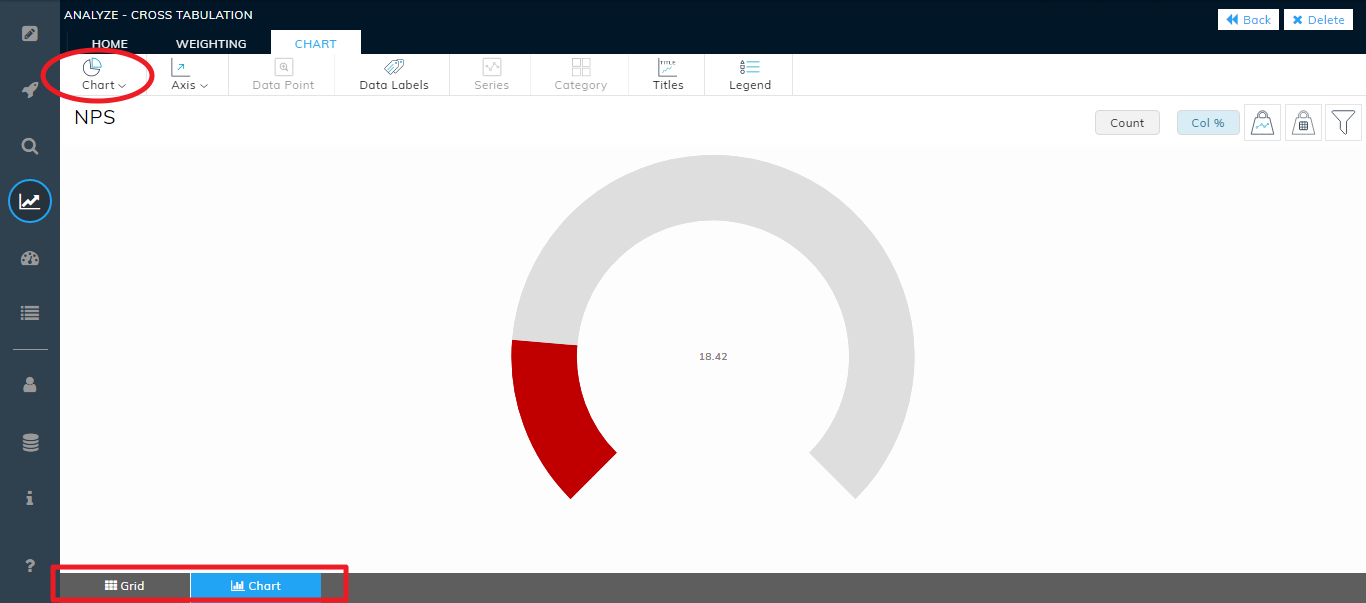Viewport: 1366px width, 603px height.
Task: Click the Delete button
Action: pyautogui.click(x=1318, y=20)
